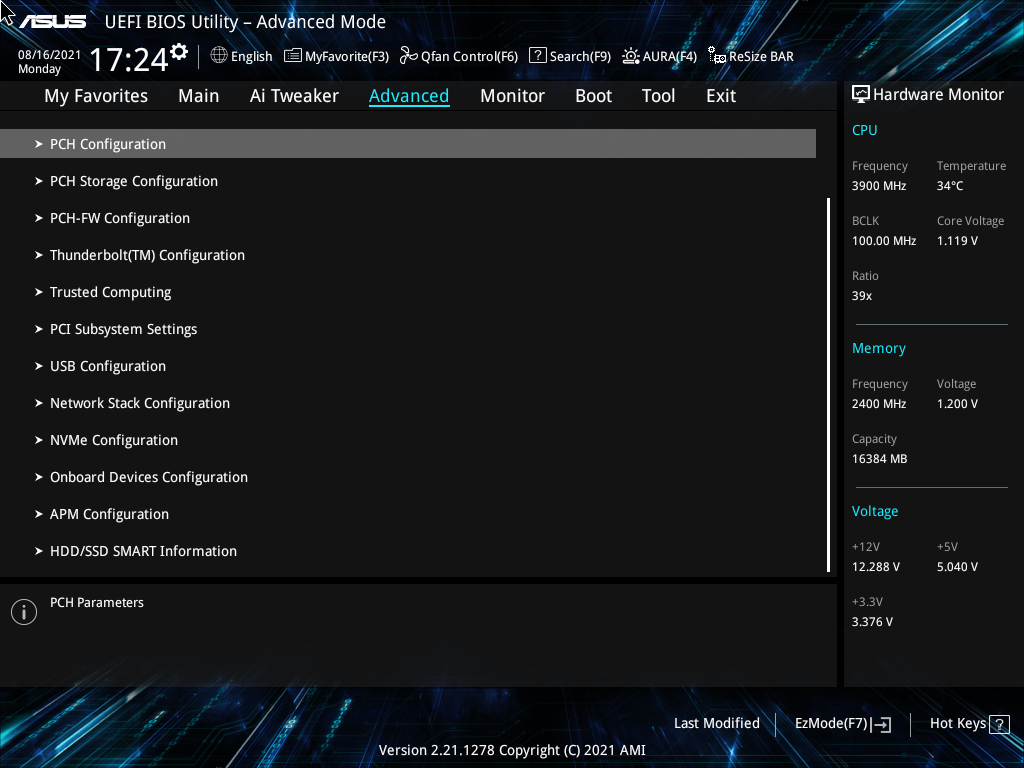Expand the PCH Configuration arrow

(39, 144)
